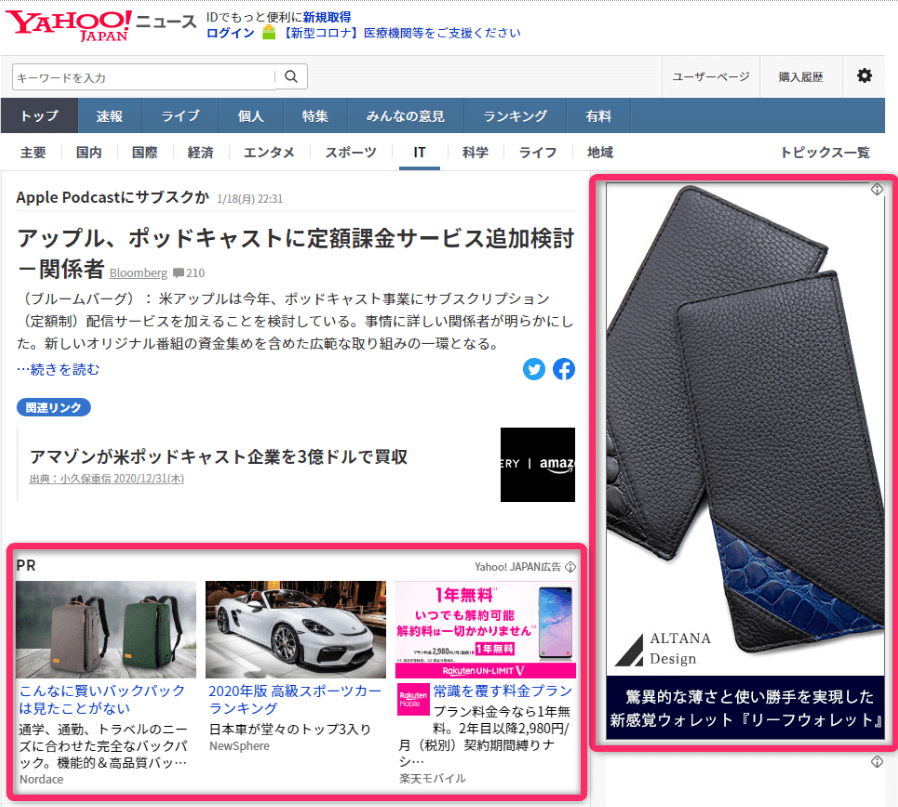Open the こんなに賢いバックパック ad link
Screen dimensions: 898x807
click(x=102, y=699)
